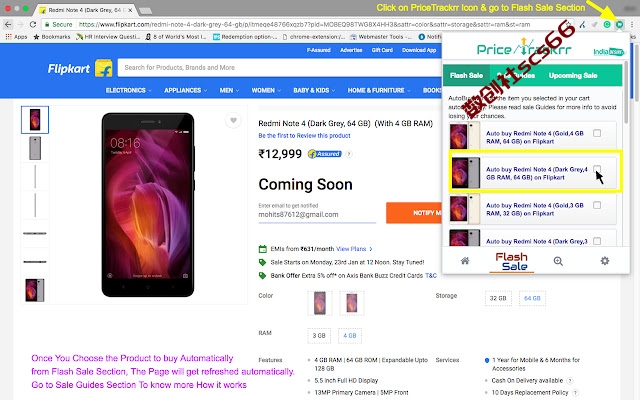Viewport: 640px width, 400px height.
Task: Select second phone color swatch
Action: pyautogui.click(x=351, y=303)
